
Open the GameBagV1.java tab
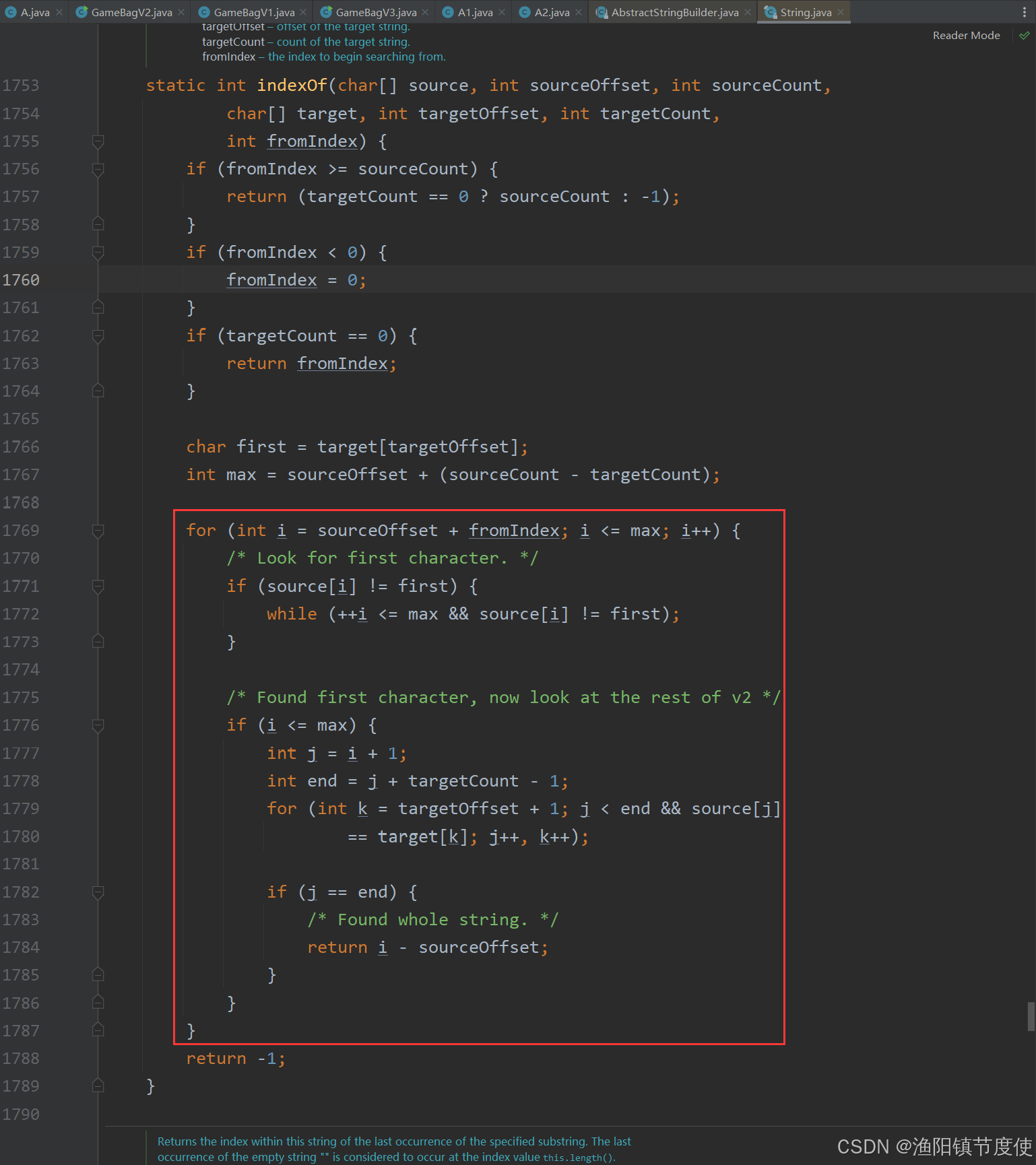(254, 12)
